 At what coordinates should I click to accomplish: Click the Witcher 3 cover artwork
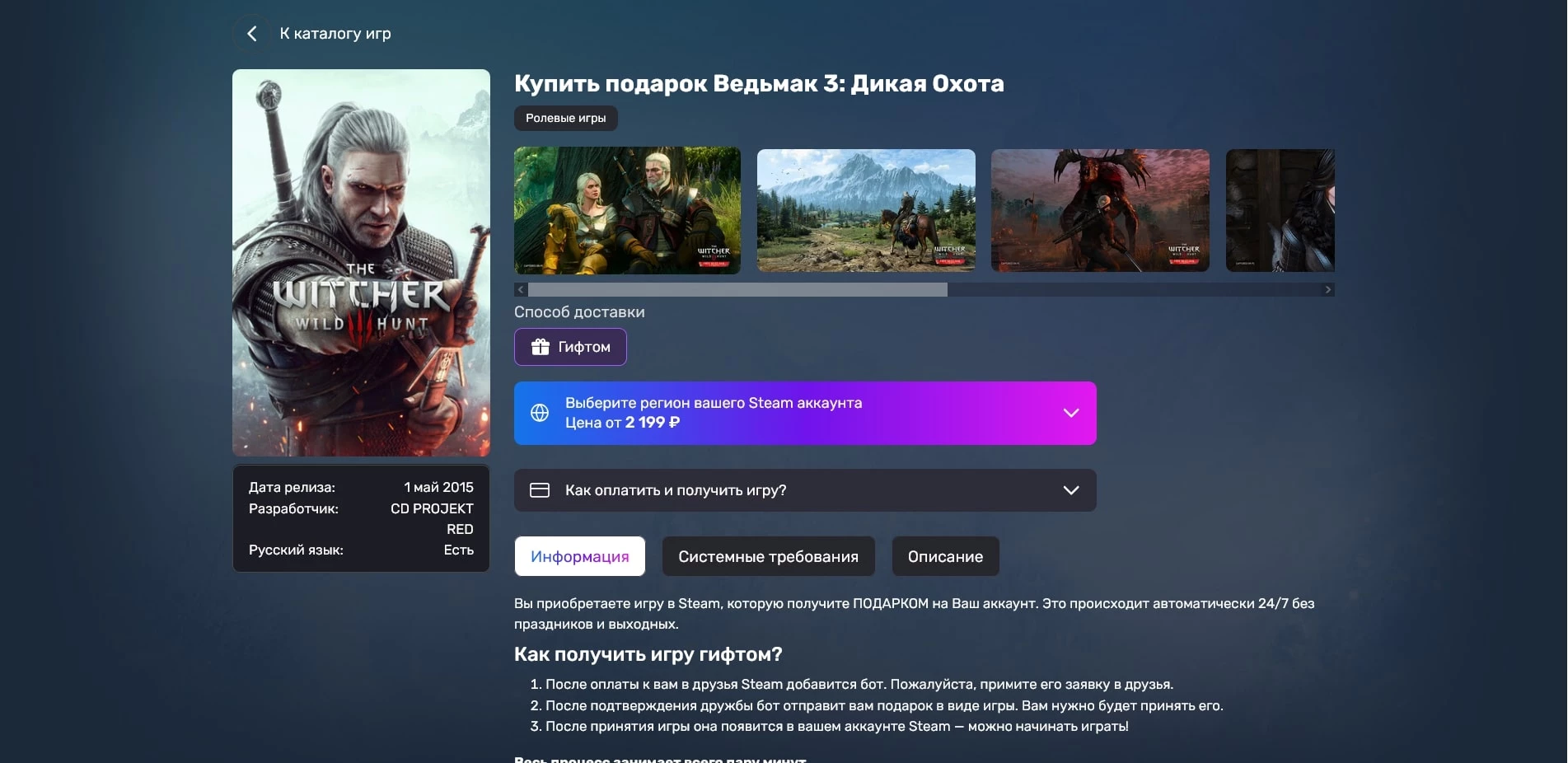[x=361, y=262]
